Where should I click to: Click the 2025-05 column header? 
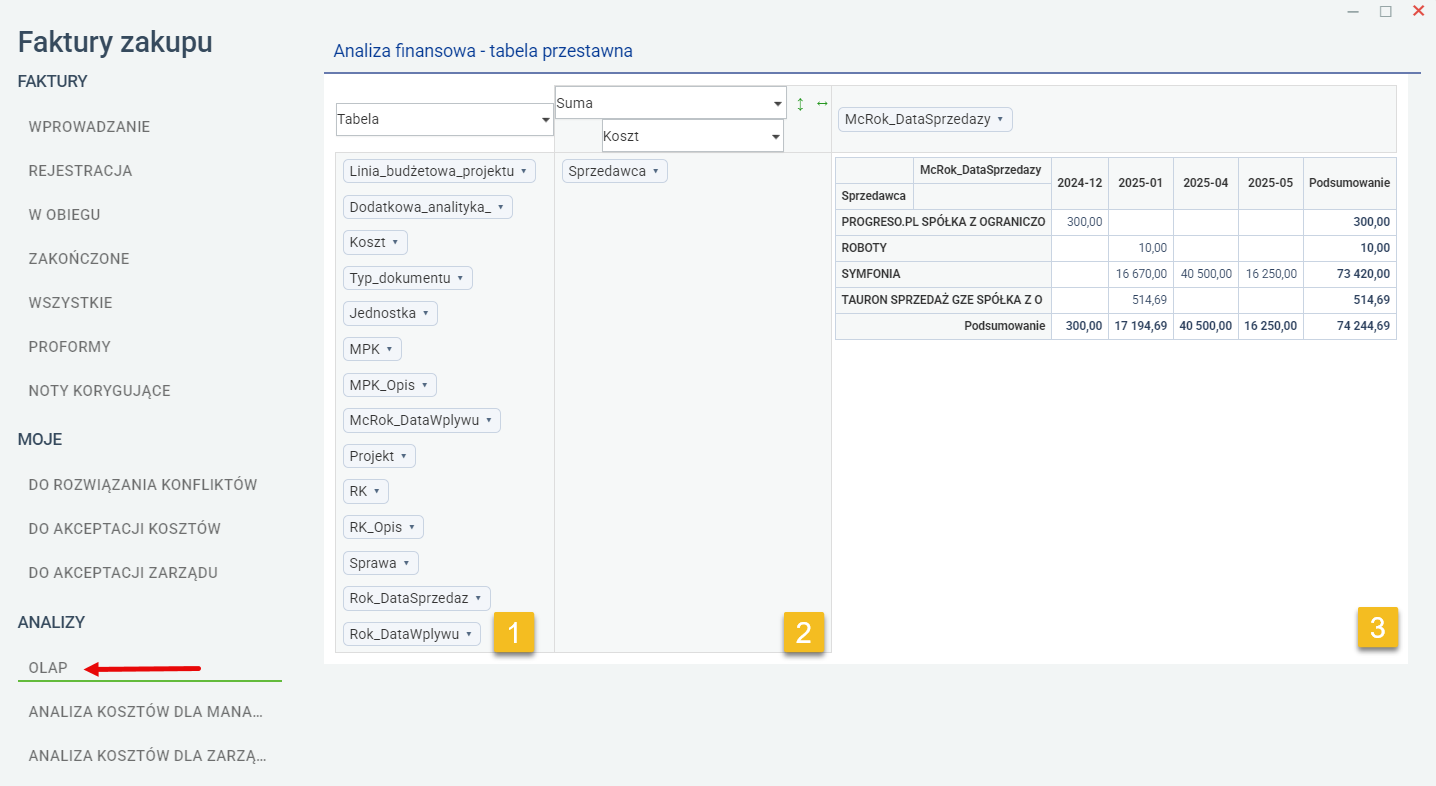click(1271, 183)
